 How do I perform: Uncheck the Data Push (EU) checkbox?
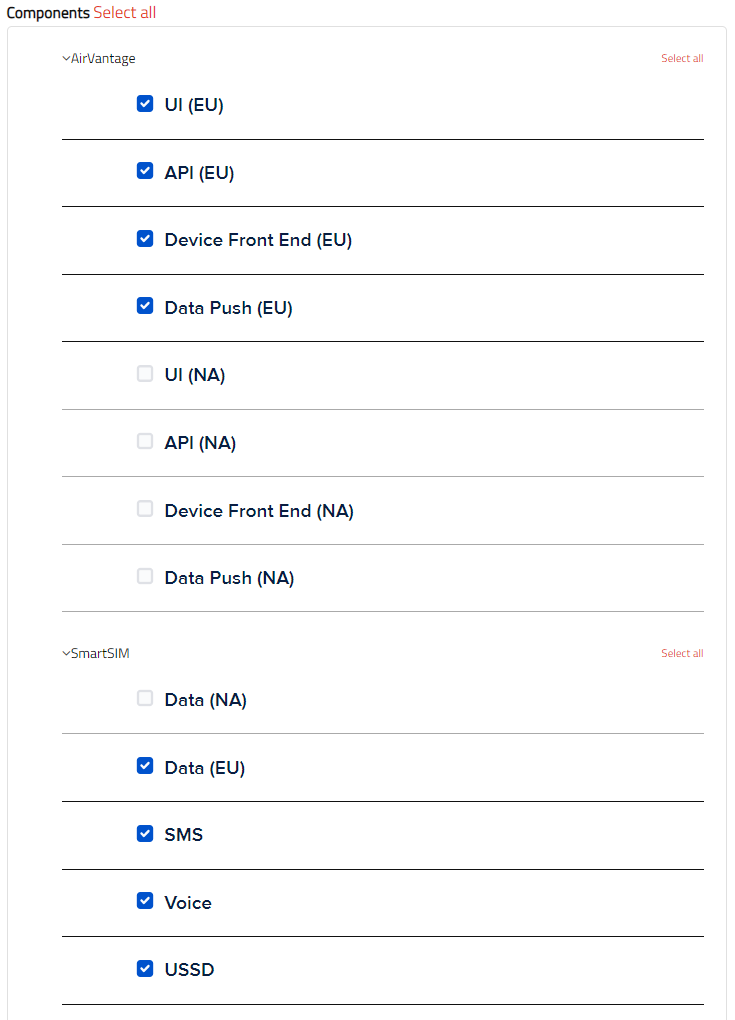(145, 306)
